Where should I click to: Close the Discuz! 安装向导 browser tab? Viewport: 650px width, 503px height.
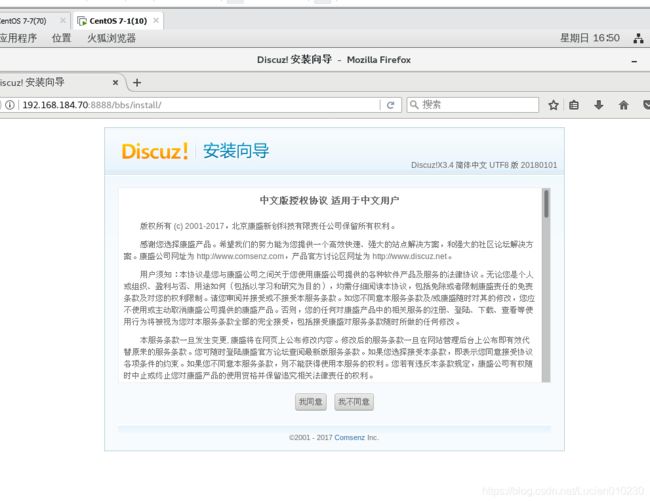pos(116,83)
